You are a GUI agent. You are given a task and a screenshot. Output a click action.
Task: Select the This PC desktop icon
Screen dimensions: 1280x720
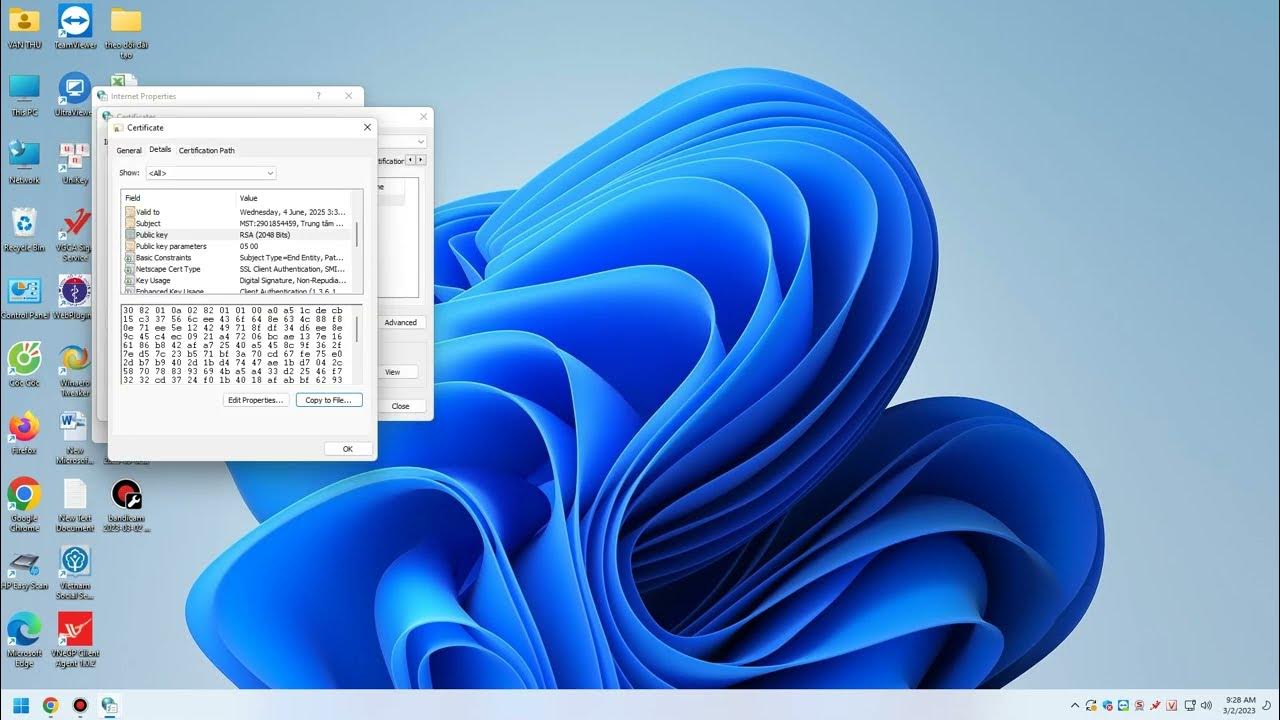pos(24,94)
